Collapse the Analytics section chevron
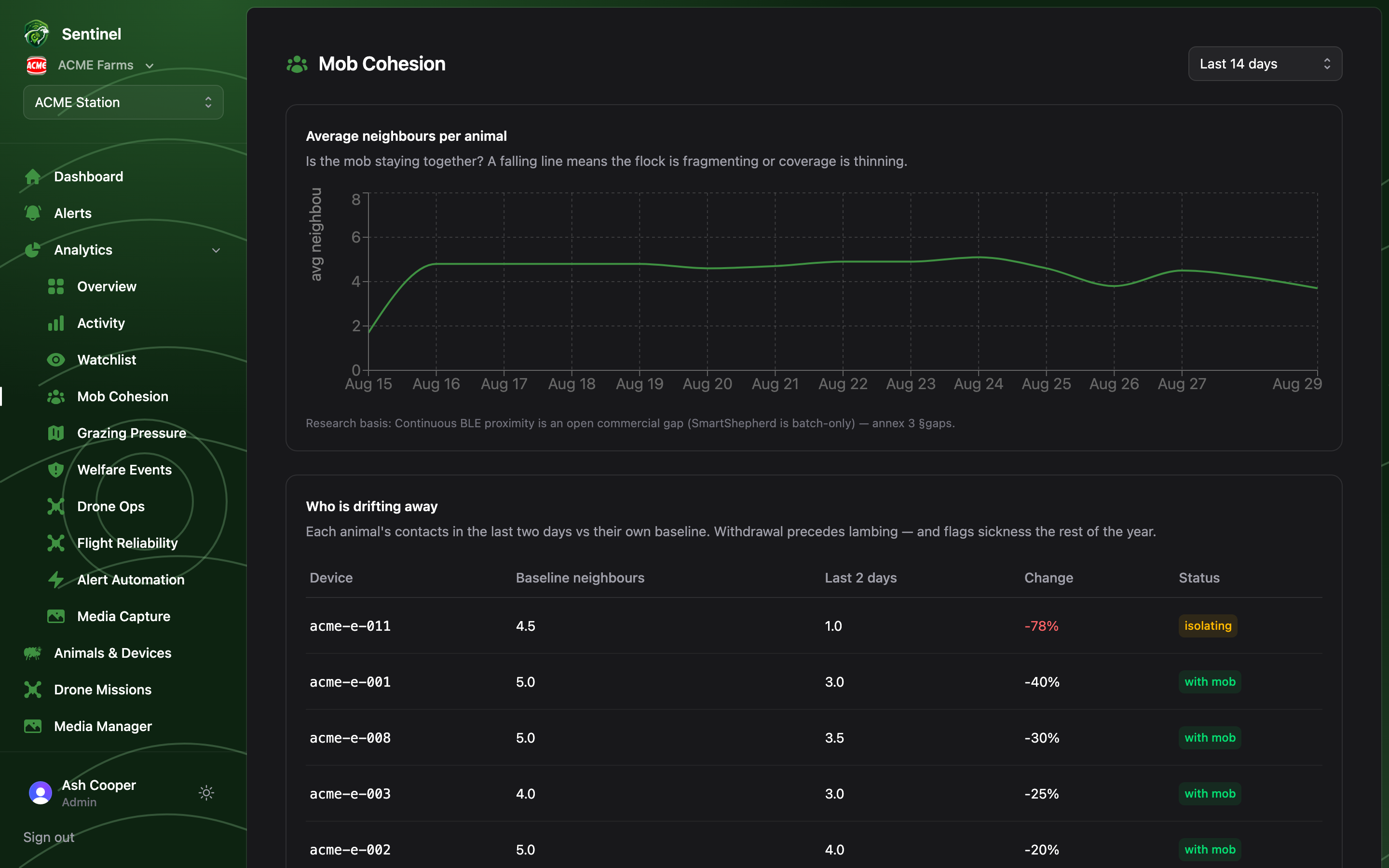 tap(217, 250)
